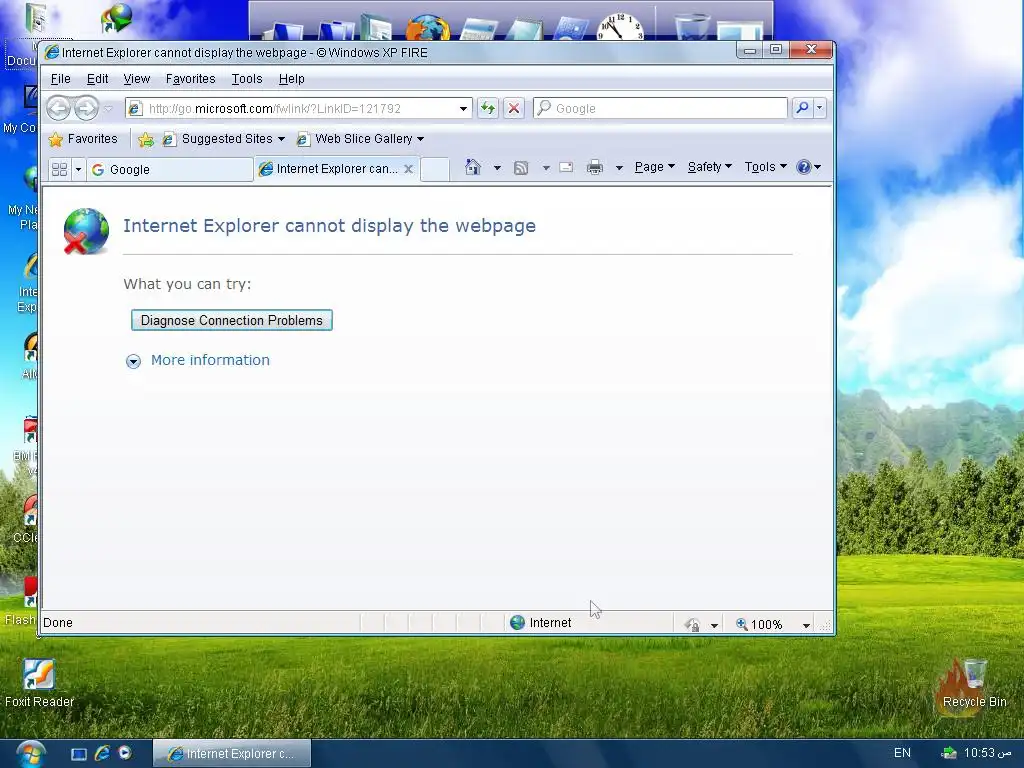Viewport: 1024px width, 768px height.
Task: Open Print dropdown arrow
Action: coord(619,168)
